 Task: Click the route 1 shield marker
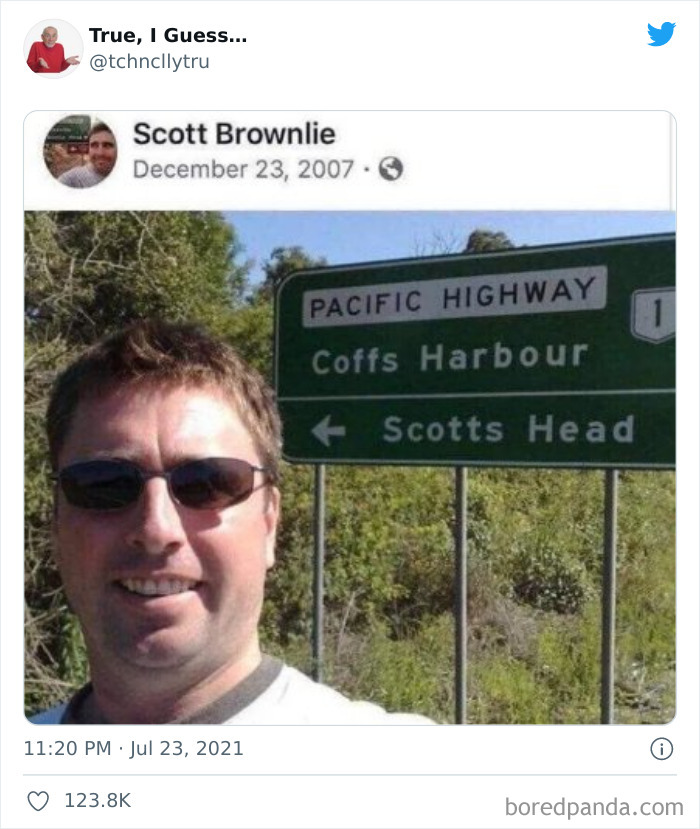click(x=653, y=315)
